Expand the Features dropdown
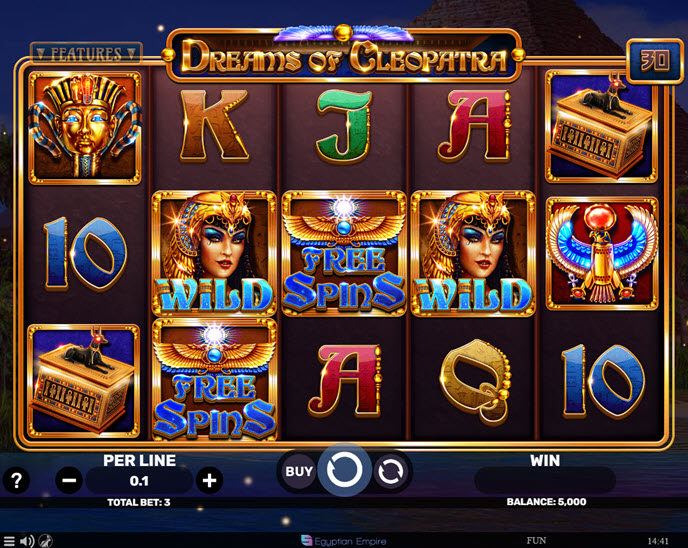Screen dimensions: 688x548 pos(86,54)
